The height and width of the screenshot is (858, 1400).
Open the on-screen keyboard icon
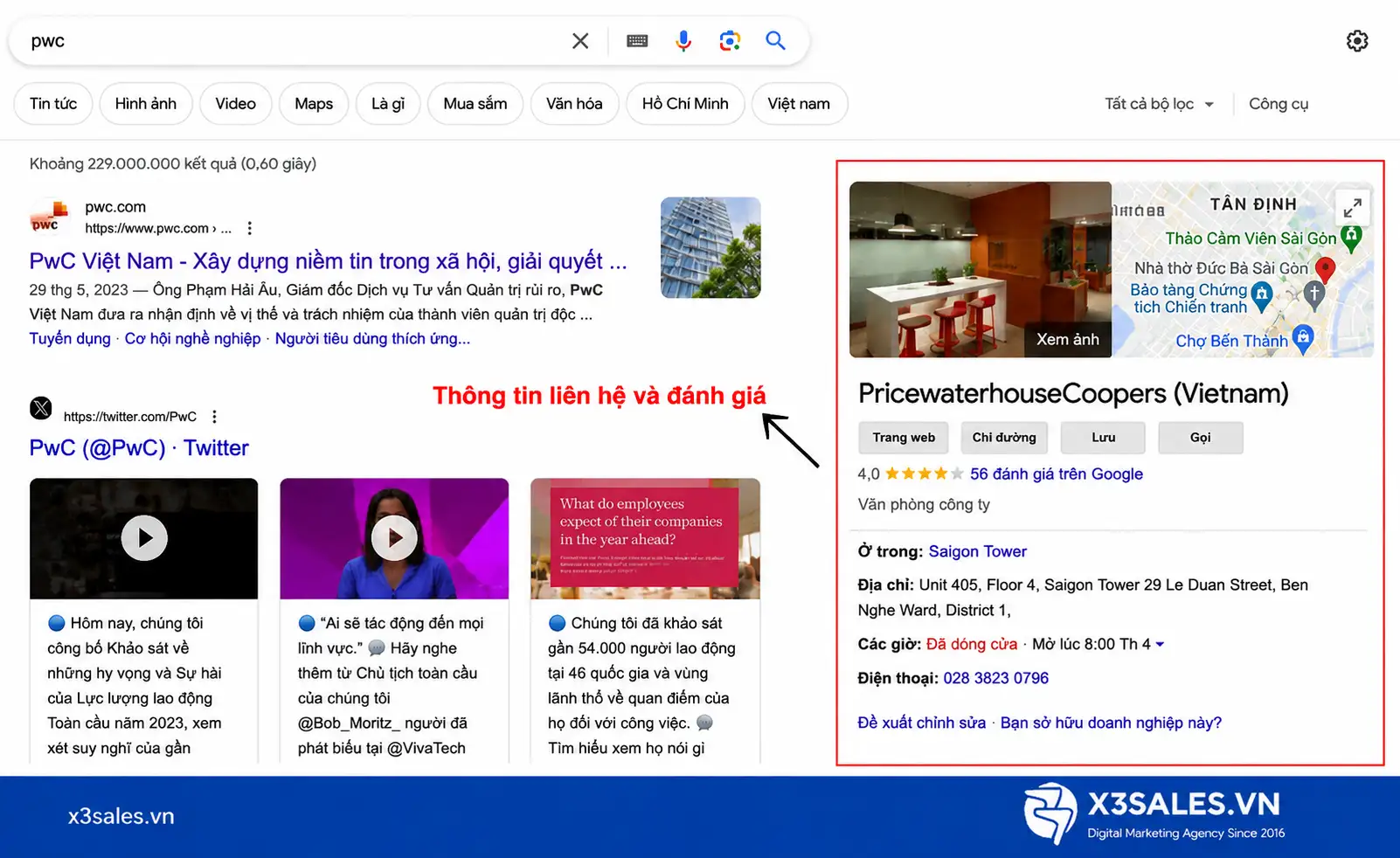tap(637, 41)
